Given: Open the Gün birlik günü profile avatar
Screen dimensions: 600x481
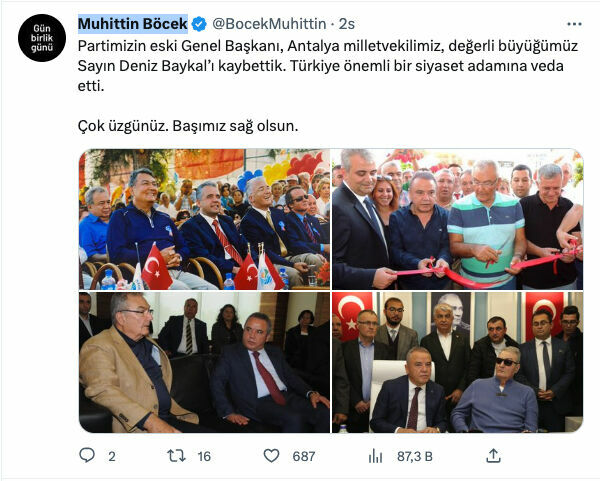Looking at the screenshot, I should pos(42,38).
